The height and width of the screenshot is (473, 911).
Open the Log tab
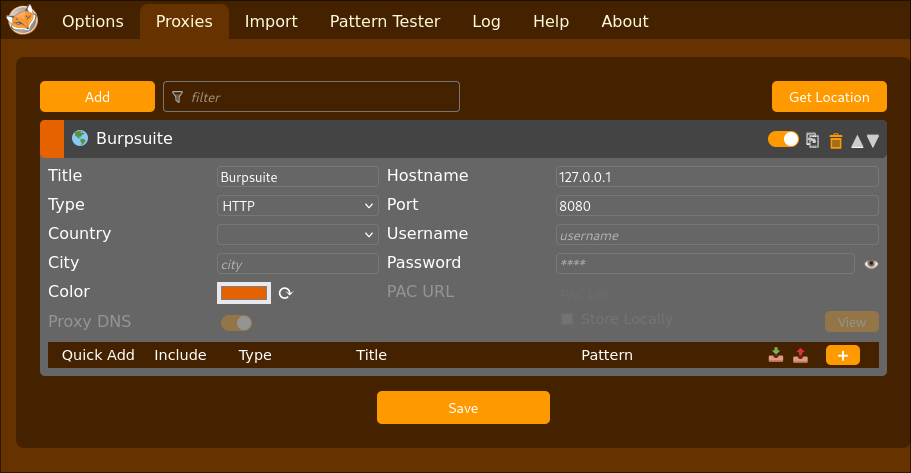tap(486, 22)
